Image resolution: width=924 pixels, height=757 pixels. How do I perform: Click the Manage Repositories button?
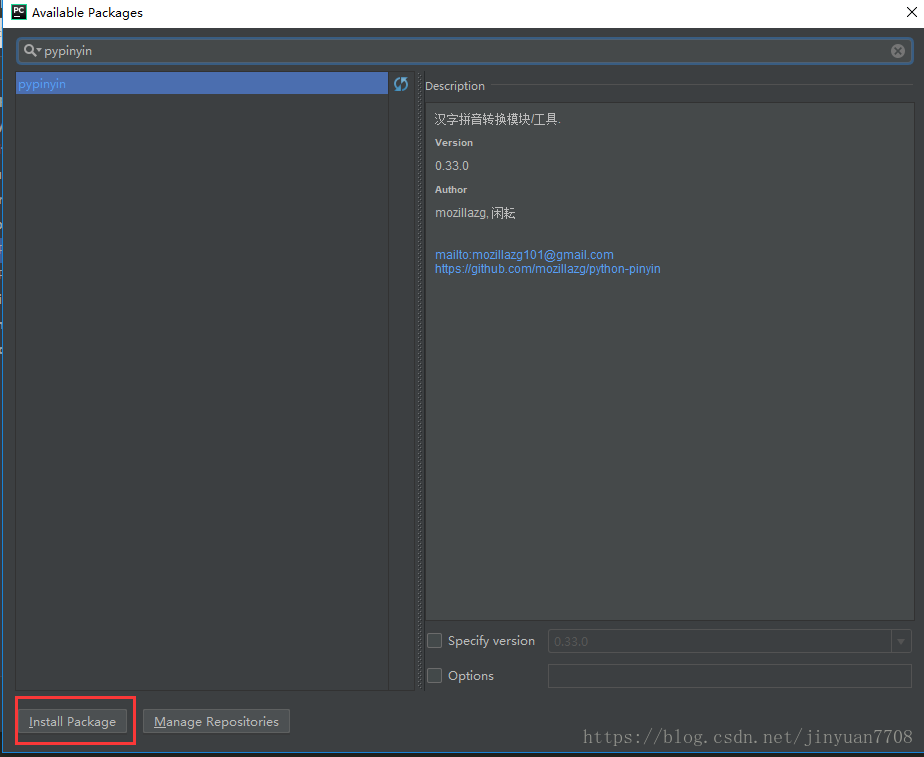(x=216, y=721)
